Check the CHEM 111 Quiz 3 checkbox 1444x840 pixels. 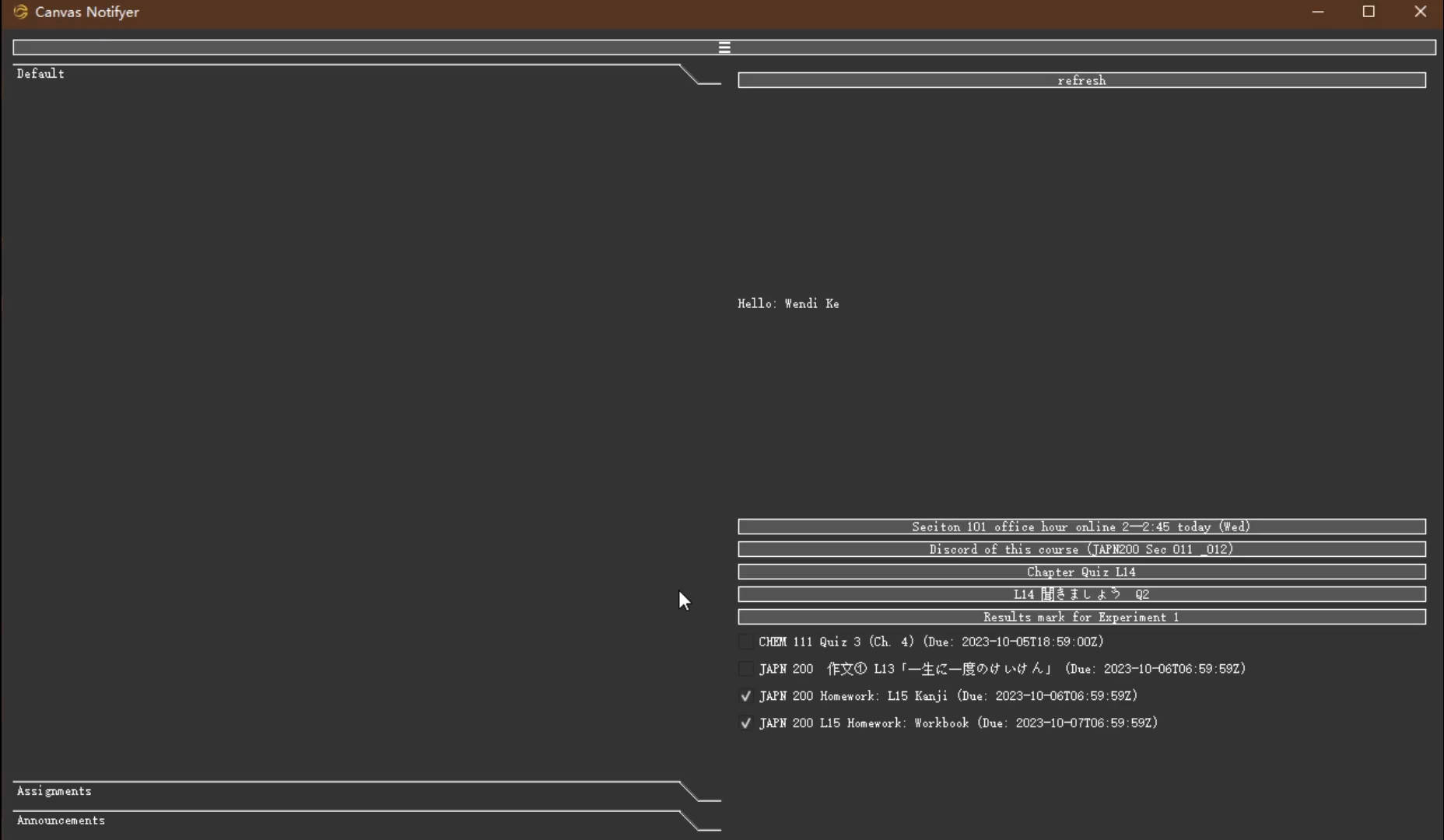pos(745,642)
